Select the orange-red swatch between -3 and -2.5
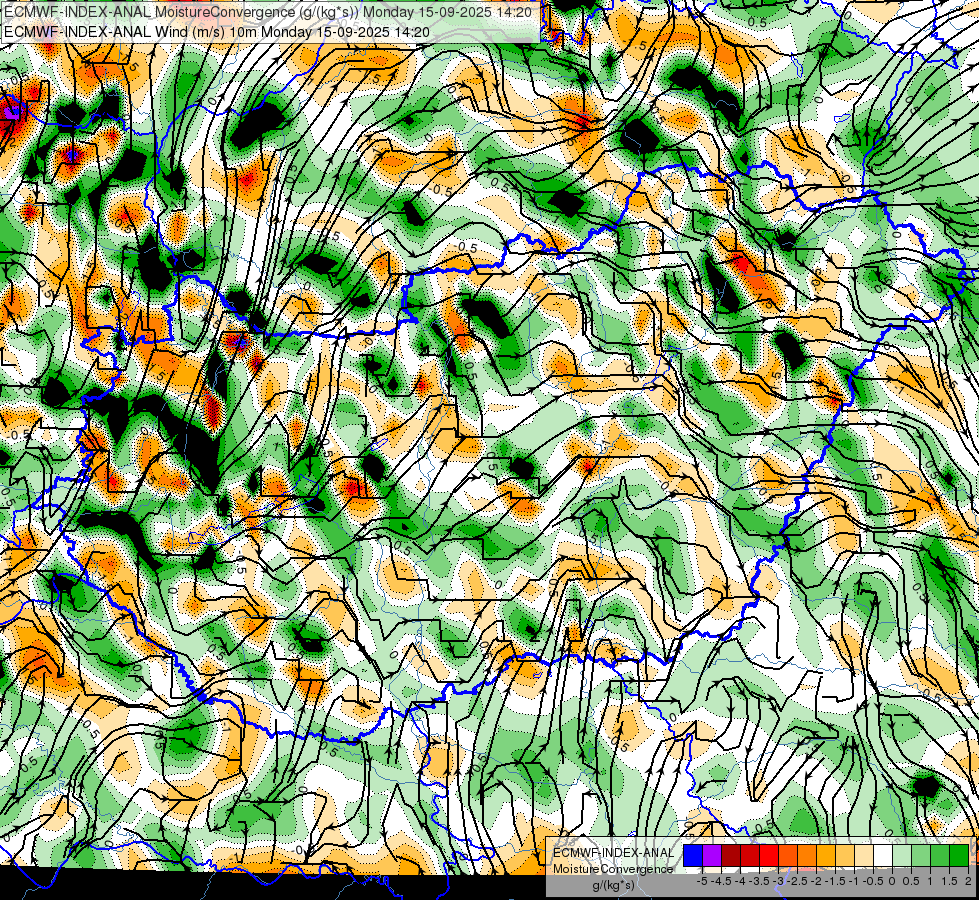Screen dimensions: 979x900 coord(788,856)
